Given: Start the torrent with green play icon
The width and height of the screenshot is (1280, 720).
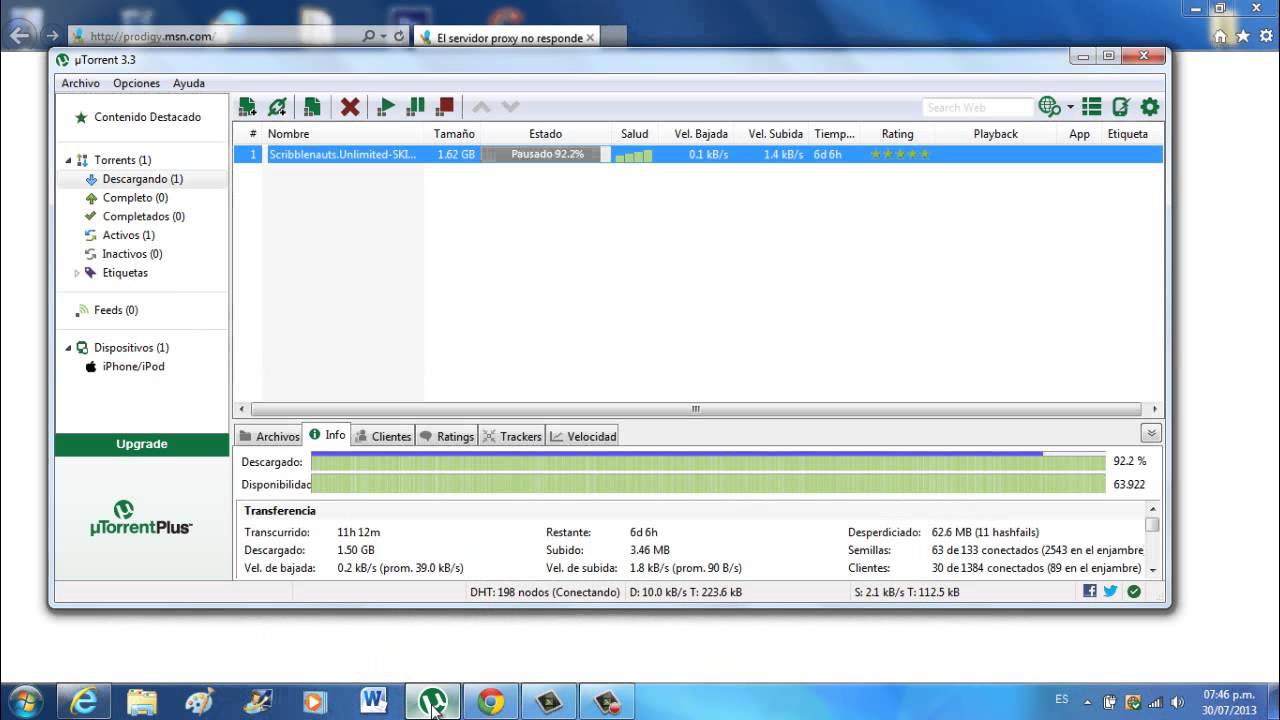Looking at the screenshot, I should point(386,107).
